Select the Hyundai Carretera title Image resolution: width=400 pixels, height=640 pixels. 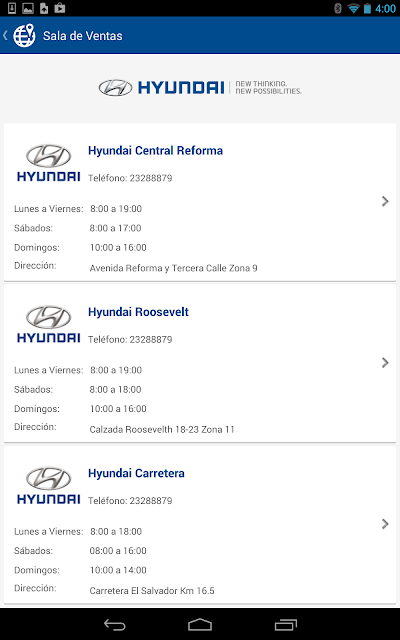coord(136,473)
